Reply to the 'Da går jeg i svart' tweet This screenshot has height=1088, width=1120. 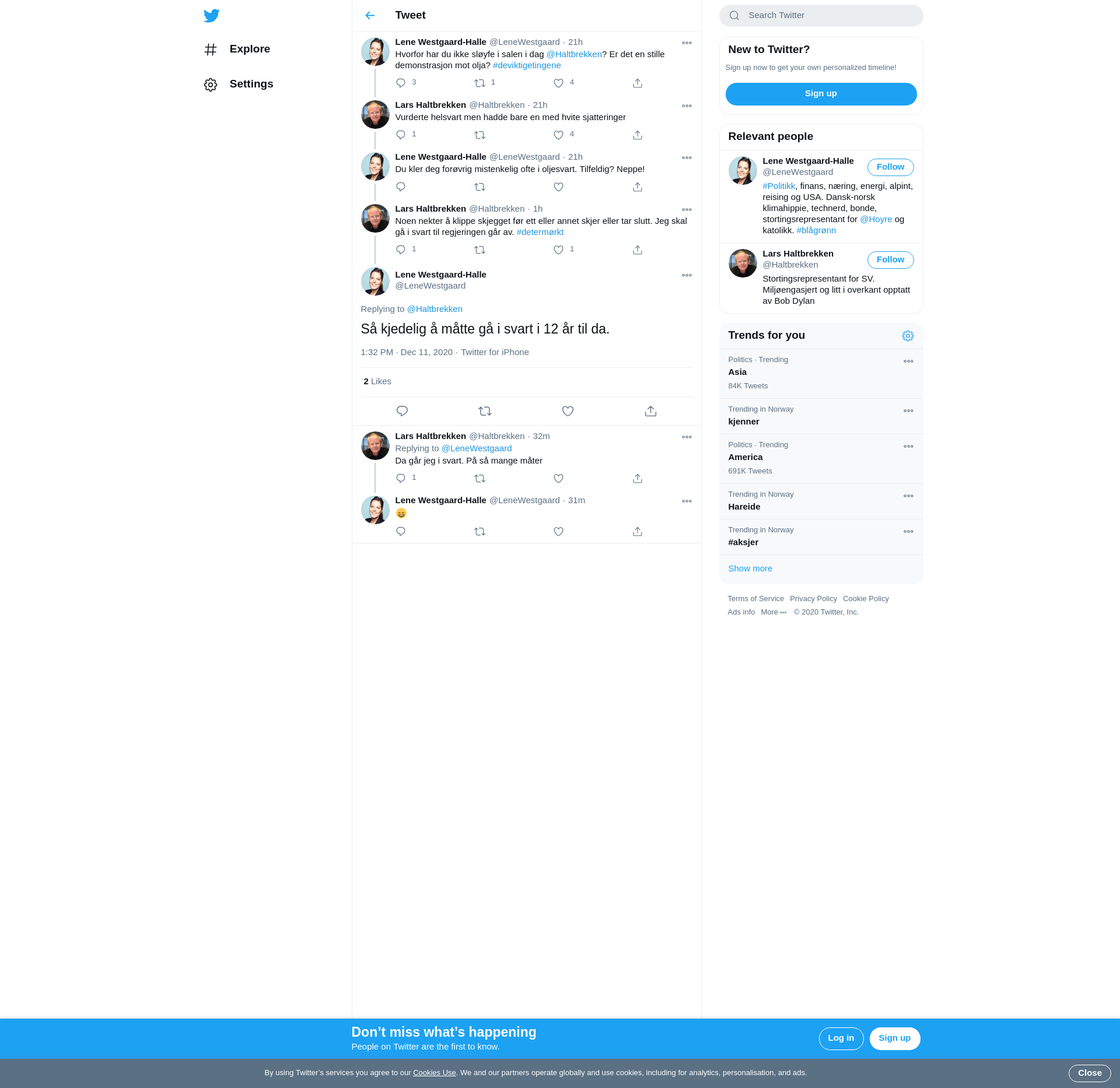coord(401,478)
